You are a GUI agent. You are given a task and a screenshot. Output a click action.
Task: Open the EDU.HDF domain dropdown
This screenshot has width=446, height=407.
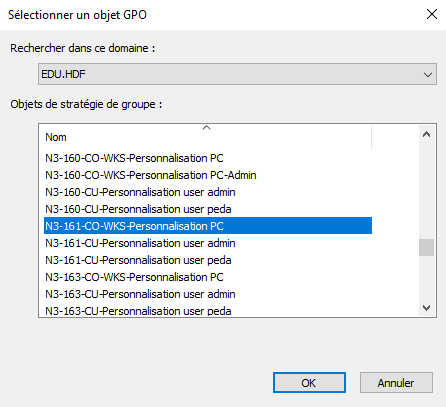(x=237, y=74)
